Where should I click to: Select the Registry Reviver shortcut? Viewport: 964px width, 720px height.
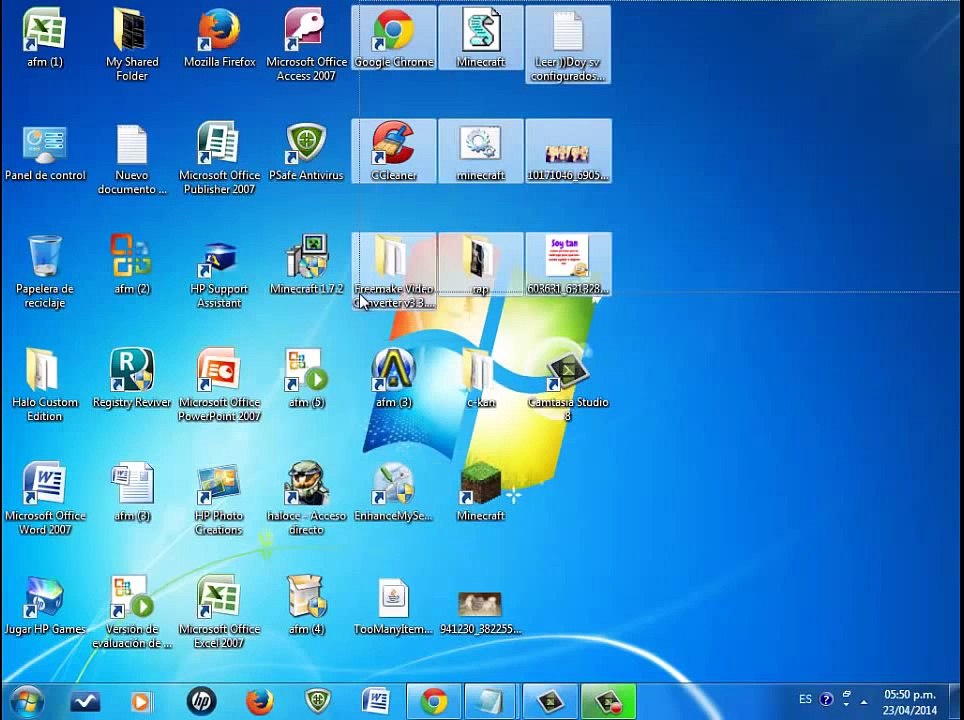[x=132, y=378]
